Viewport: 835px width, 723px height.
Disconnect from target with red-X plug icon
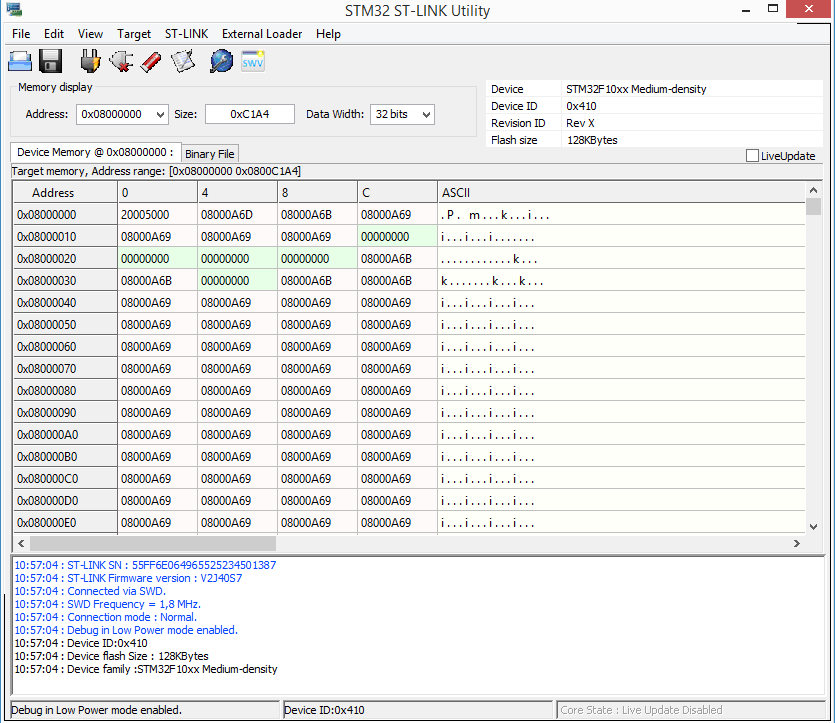pos(121,61)
